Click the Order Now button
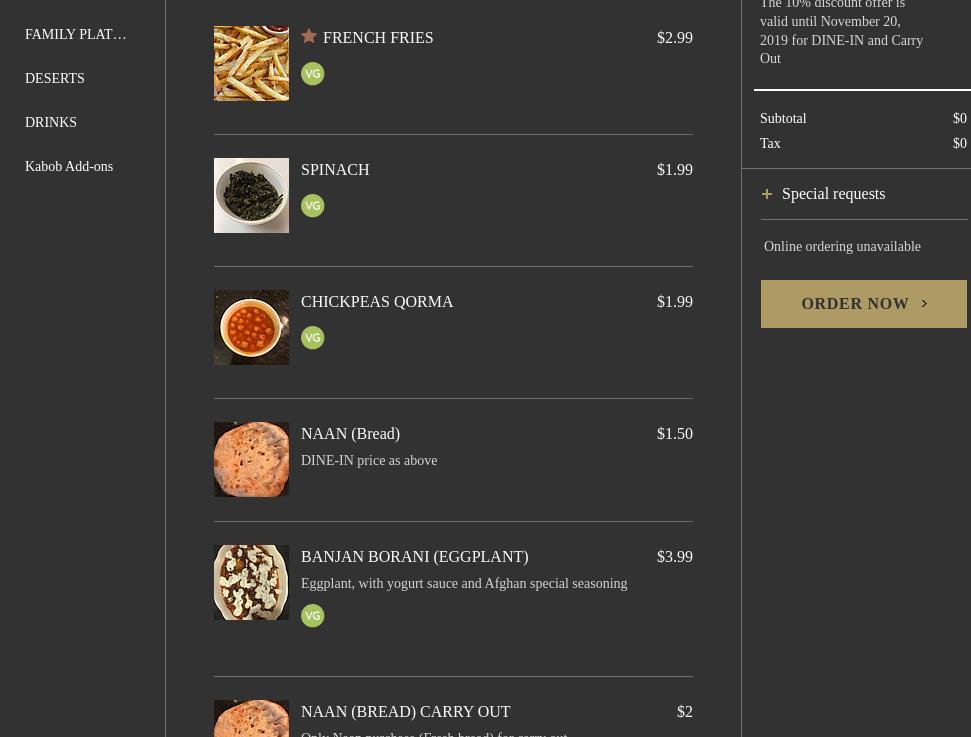Viewport: 971px width, 737px height. (863, 303)
